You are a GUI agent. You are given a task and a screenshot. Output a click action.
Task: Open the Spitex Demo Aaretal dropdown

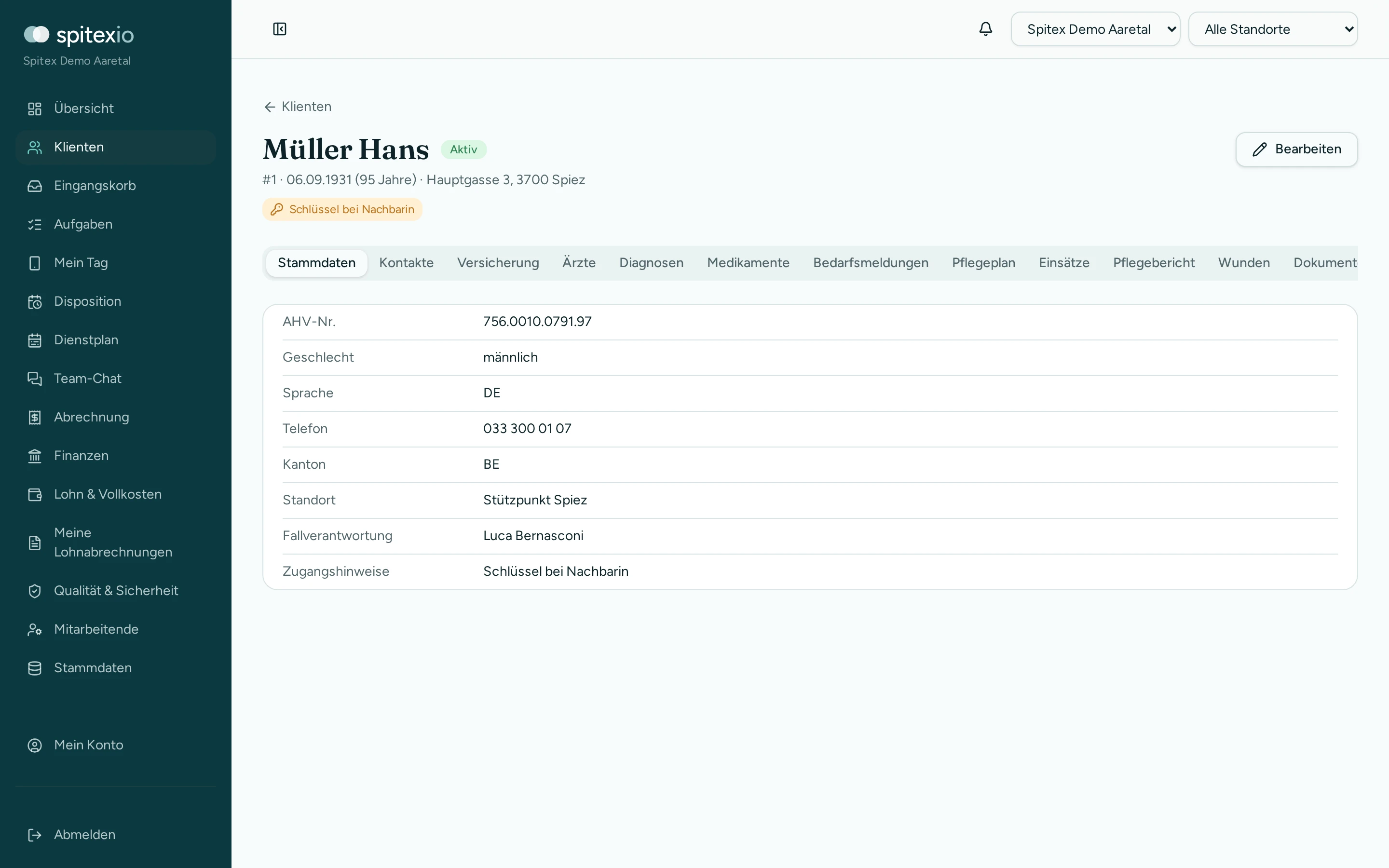[x=1095, y=29]
